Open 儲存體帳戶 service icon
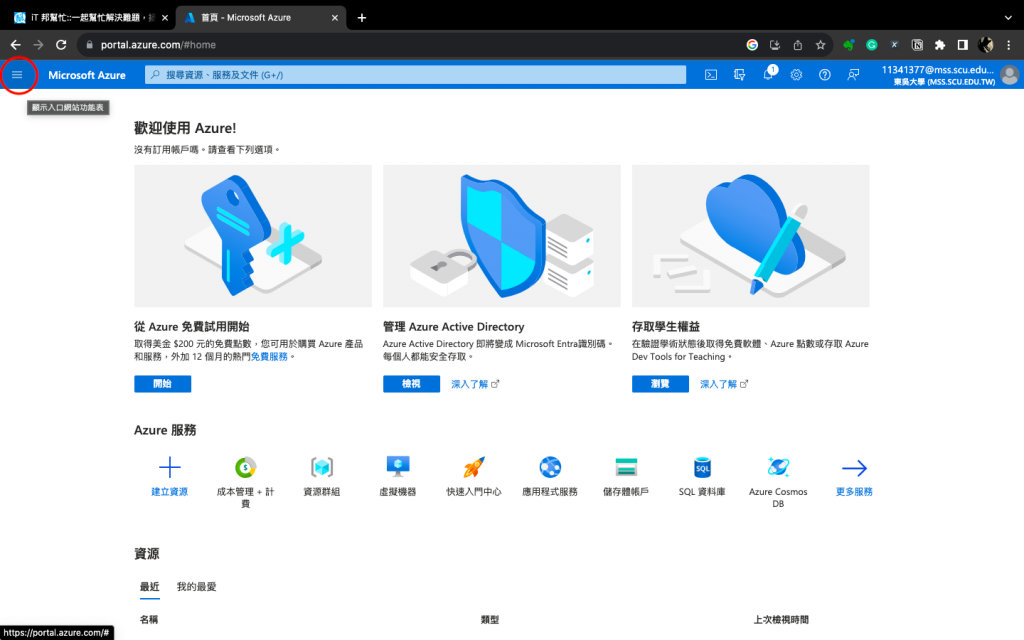1024x640 pixels. 626,468
